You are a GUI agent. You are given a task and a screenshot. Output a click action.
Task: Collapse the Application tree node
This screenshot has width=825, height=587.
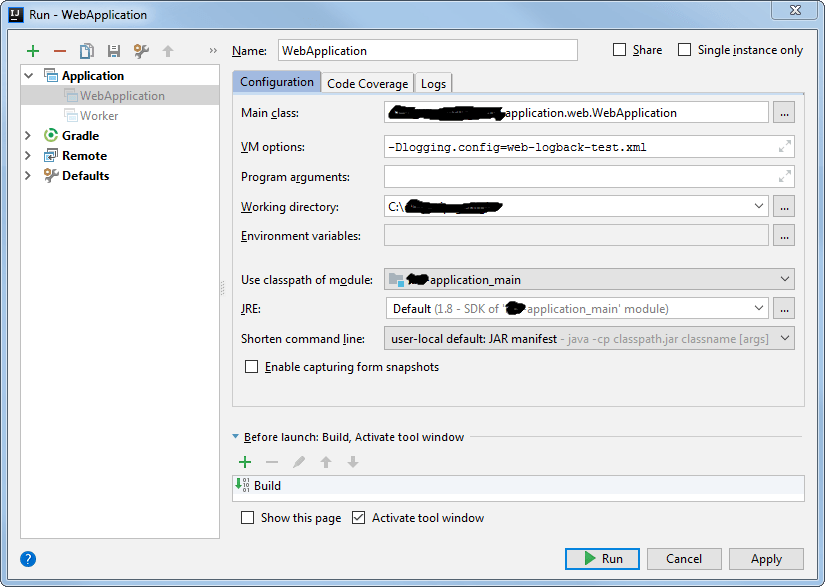pyautogui.click(x=29, y=76)
